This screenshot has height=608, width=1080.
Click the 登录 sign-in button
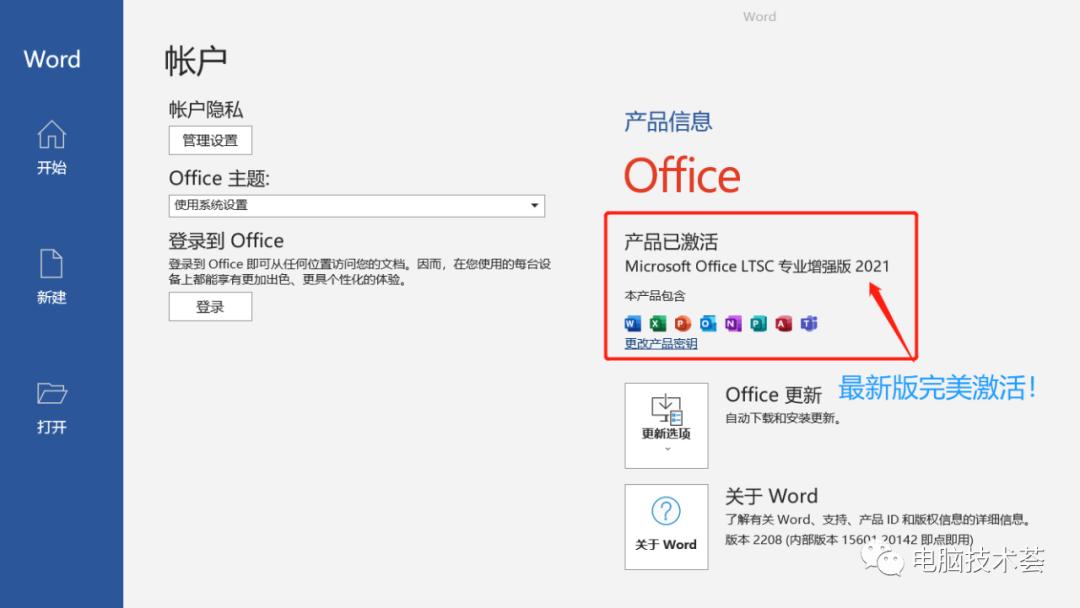(x=210, y=307)
